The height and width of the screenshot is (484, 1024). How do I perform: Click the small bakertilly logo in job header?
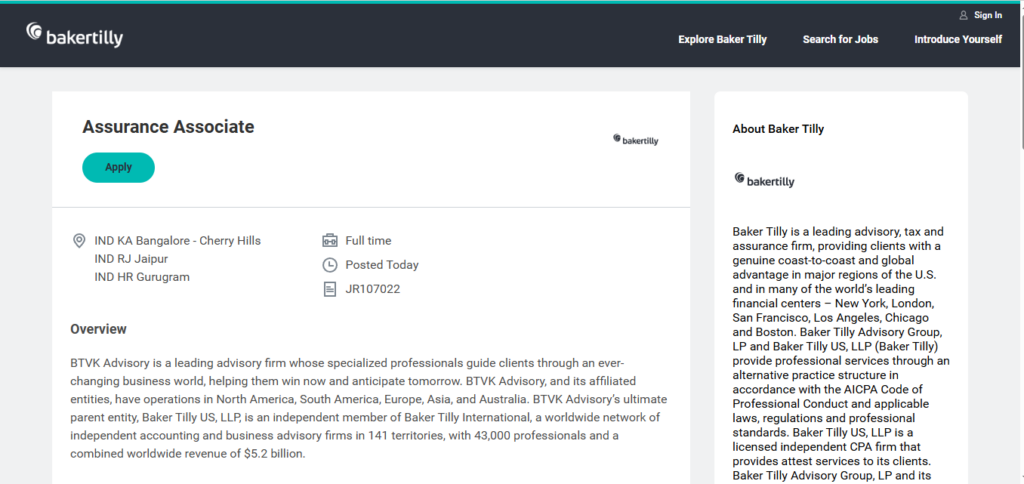[635, 139]
